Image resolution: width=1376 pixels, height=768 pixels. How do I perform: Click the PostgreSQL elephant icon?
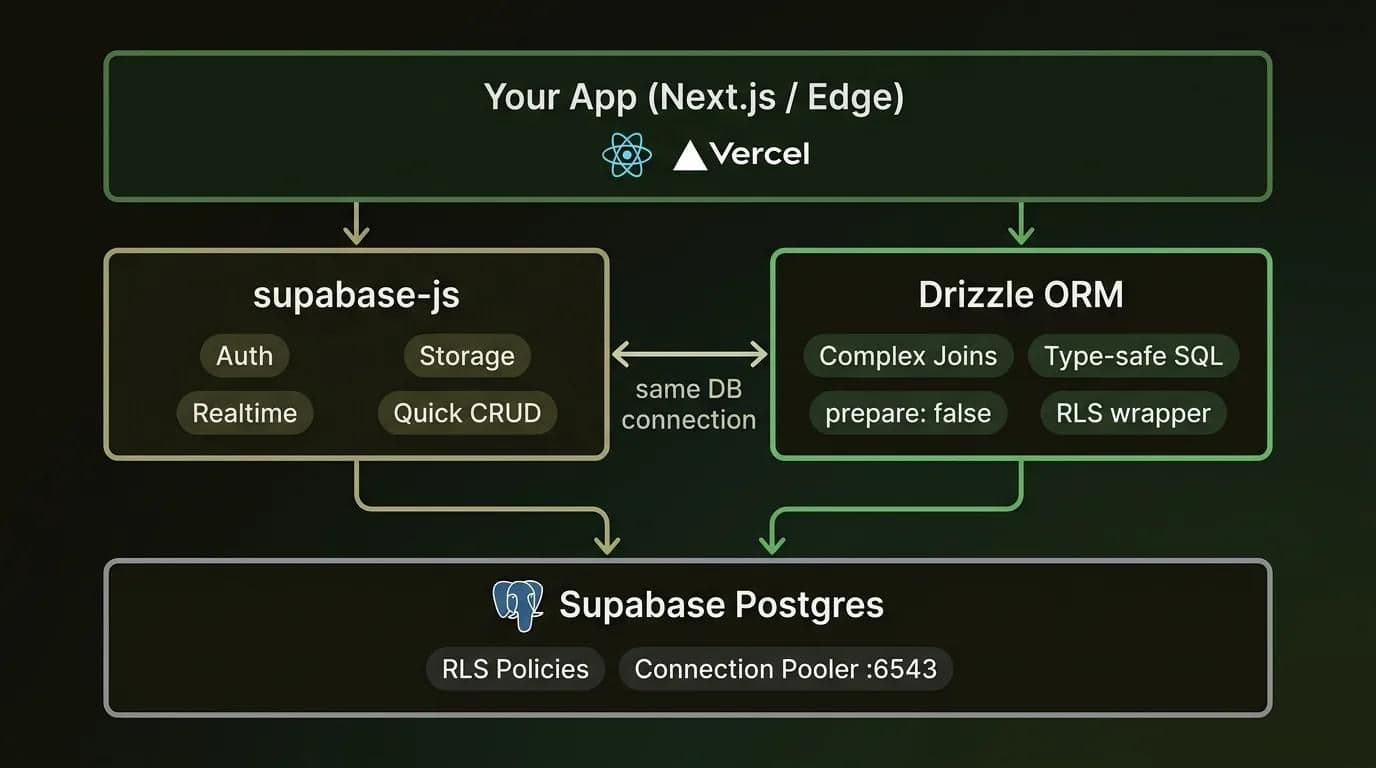(x=518, y=605)
